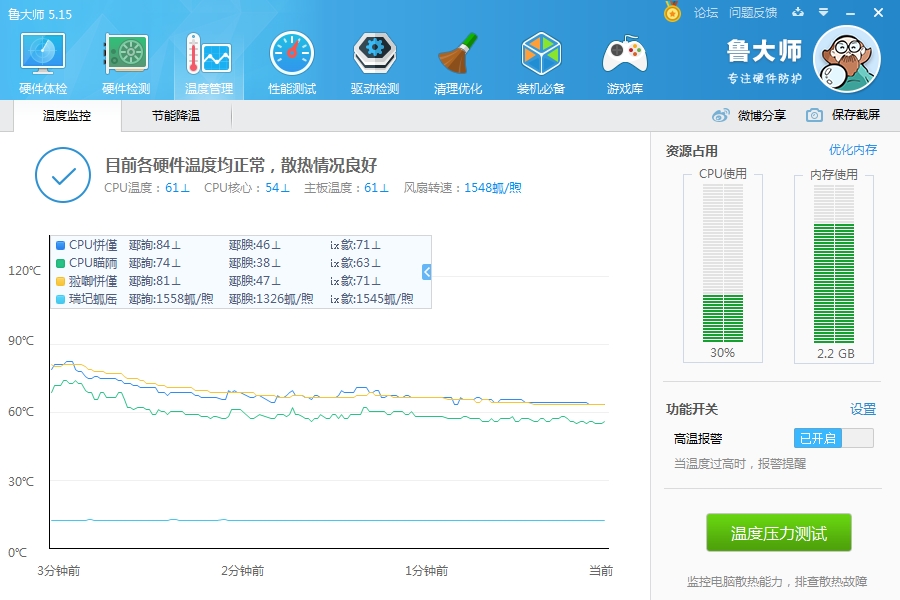Switch to 温度监控 tab
Viewport: 900px width, 600px height.
pyautogui.click(x=67, y=115)
